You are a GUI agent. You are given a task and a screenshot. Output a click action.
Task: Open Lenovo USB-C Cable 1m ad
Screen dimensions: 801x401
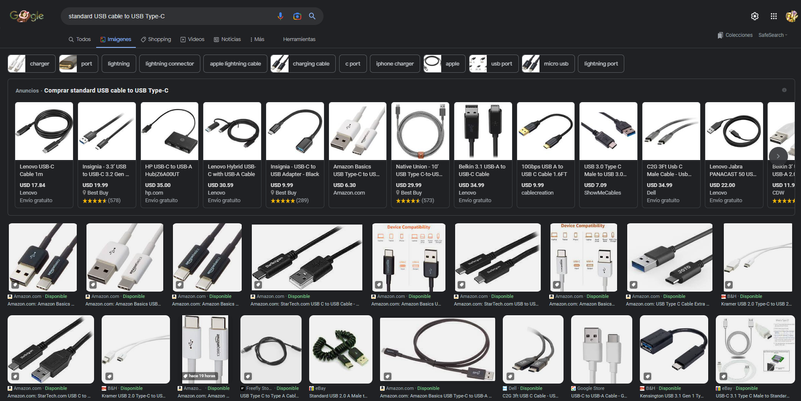click(x=44, y=155)
